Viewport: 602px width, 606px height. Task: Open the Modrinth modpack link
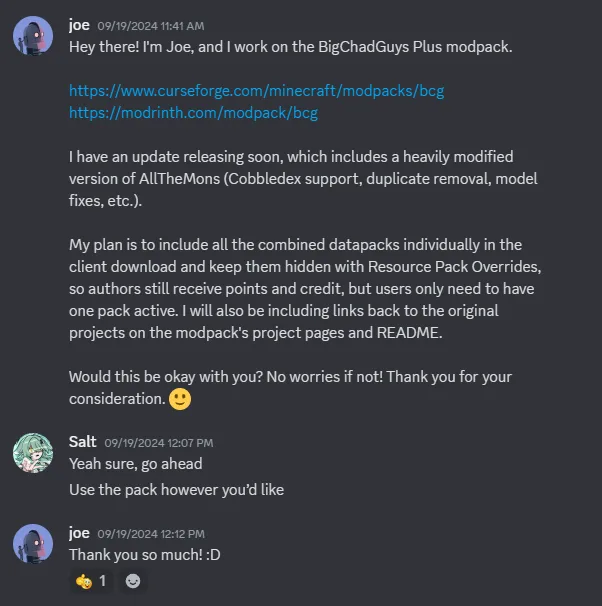193,112
